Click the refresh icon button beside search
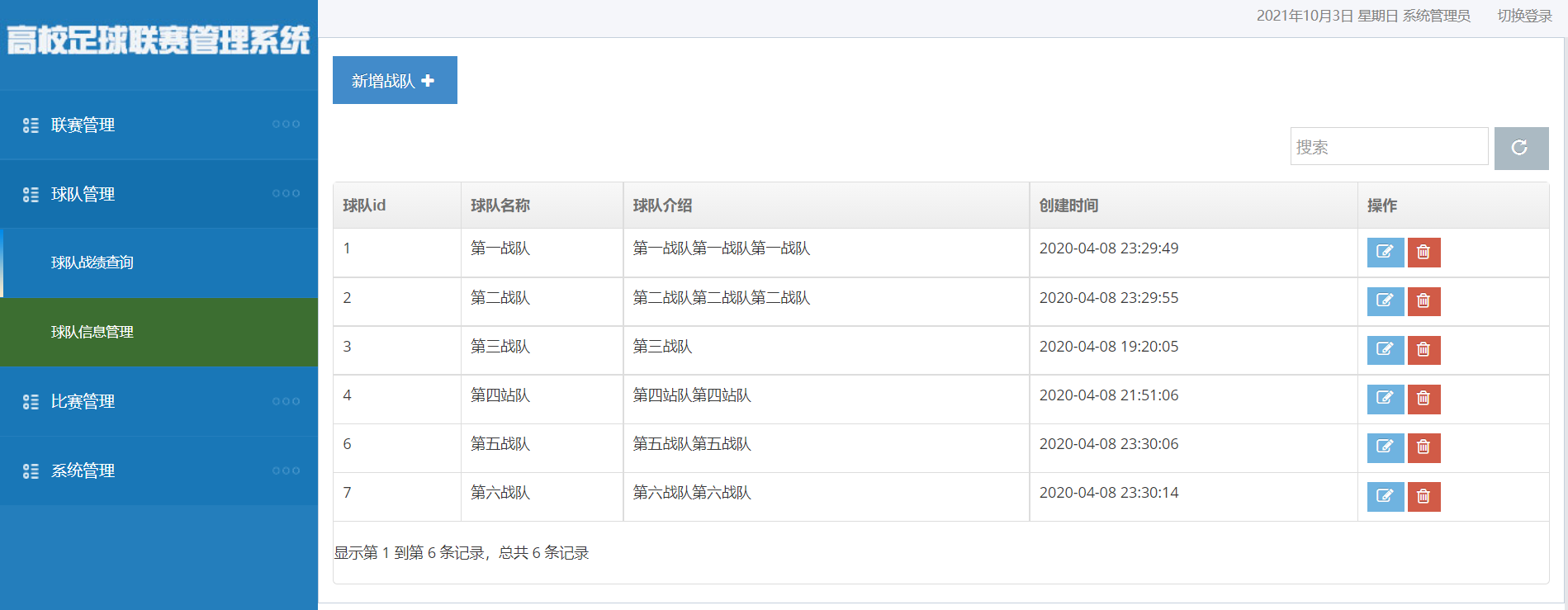1568x610 pixels. [x=1521, y=148]
